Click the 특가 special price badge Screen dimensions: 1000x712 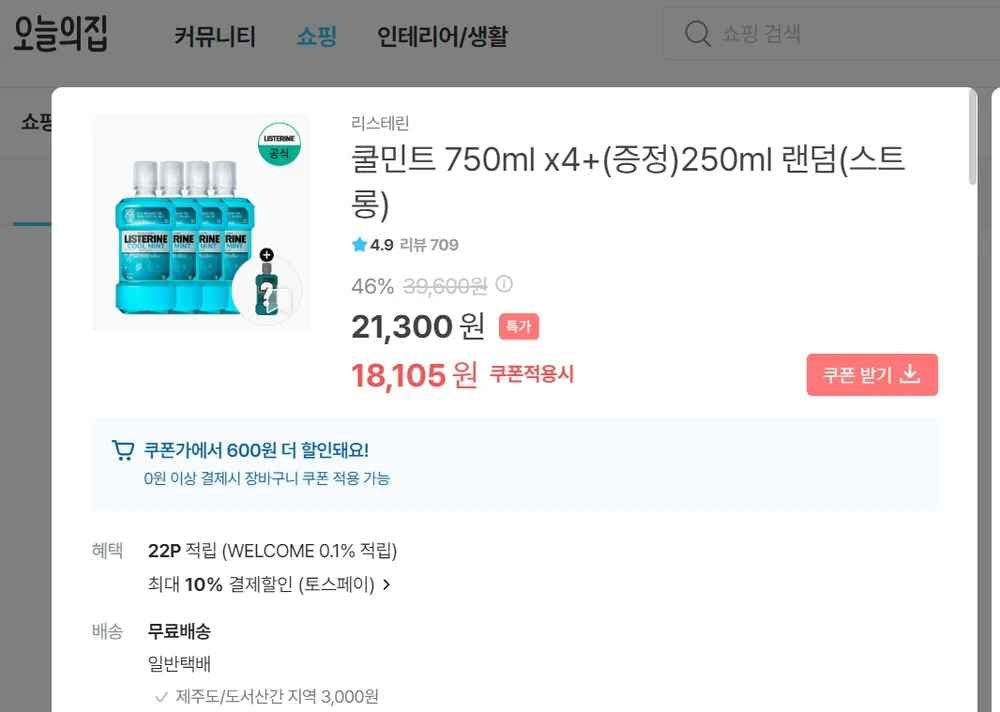(x=518, y=327)
